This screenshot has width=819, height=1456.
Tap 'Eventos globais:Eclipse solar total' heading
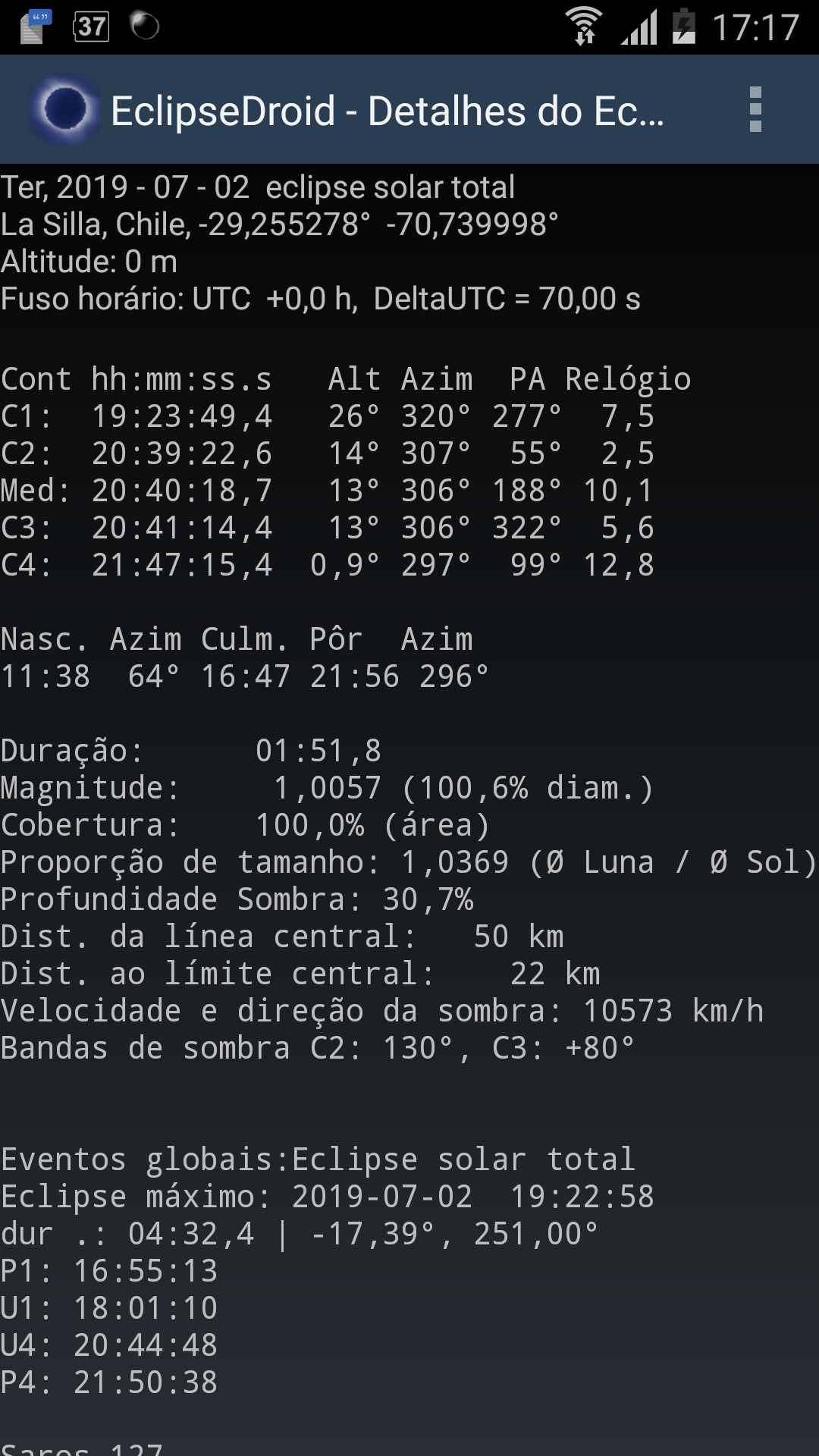(x=318, y=1159)
